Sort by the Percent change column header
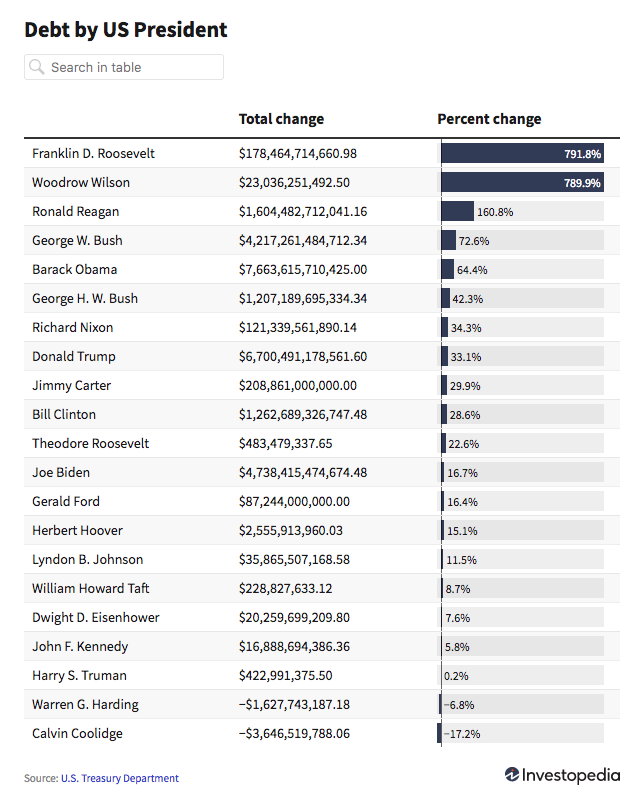Screen dimensions: 643x800 [489, 119]
